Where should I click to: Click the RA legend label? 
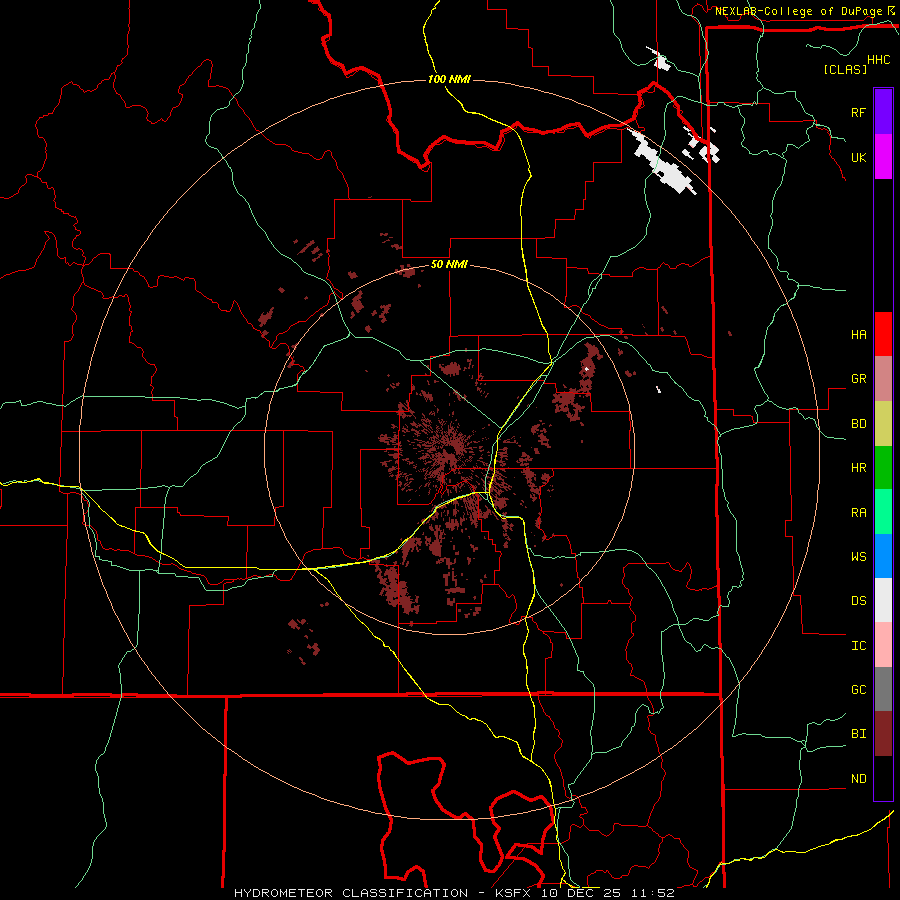coord(858,513)
